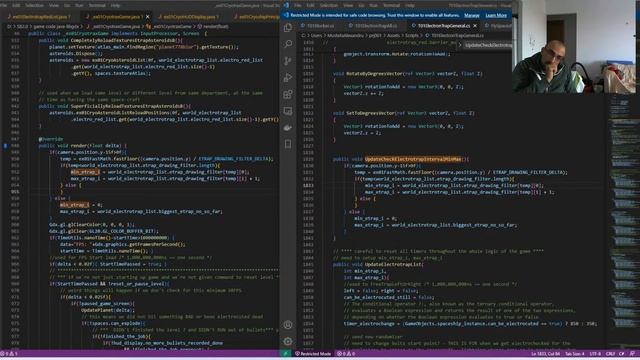Click the left window's status bar errors and warnings
Image resolution: width=640 pixels, height=360 pixels.
[9, 353]
